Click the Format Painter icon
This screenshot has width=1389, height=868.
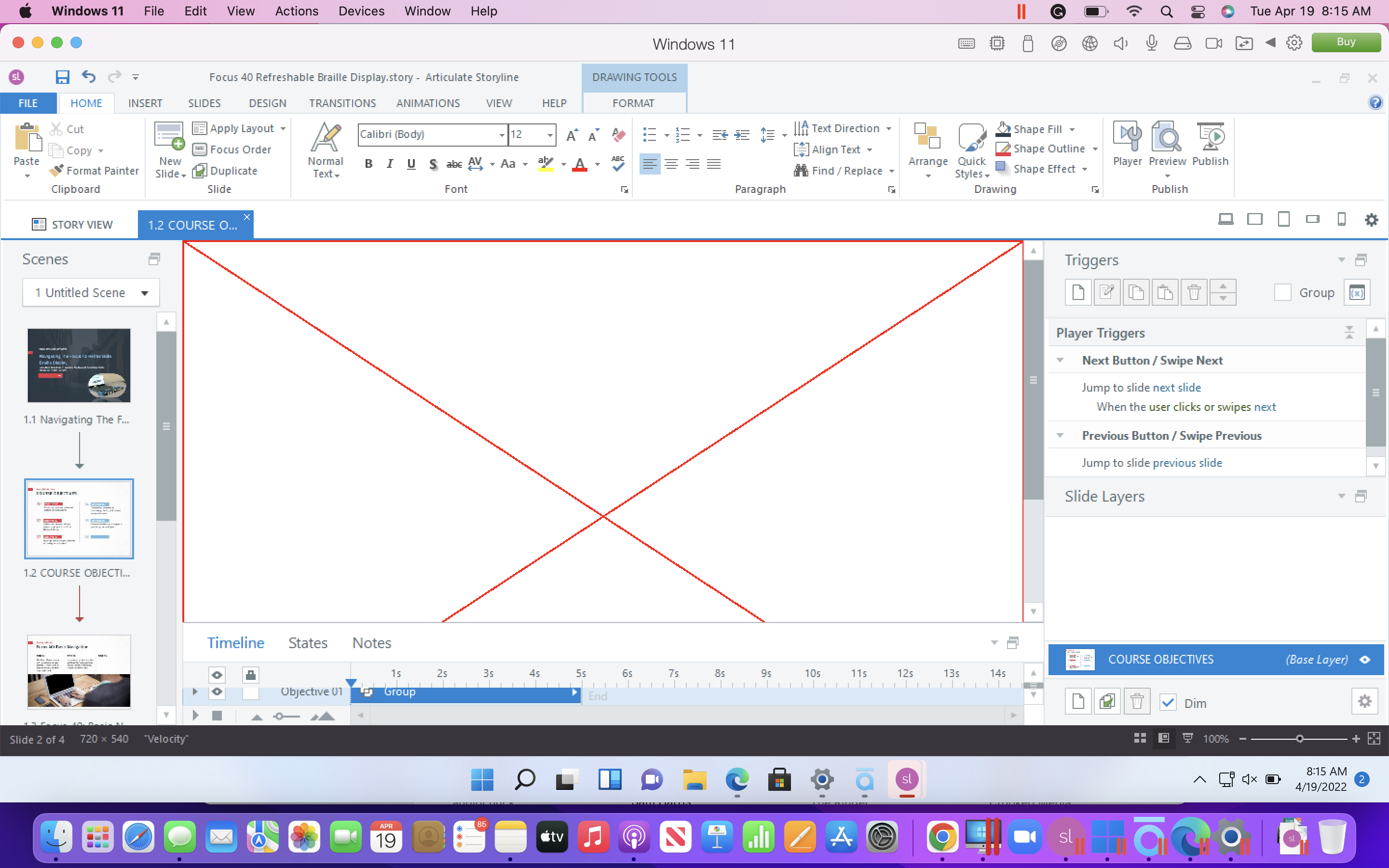[56, 171]
